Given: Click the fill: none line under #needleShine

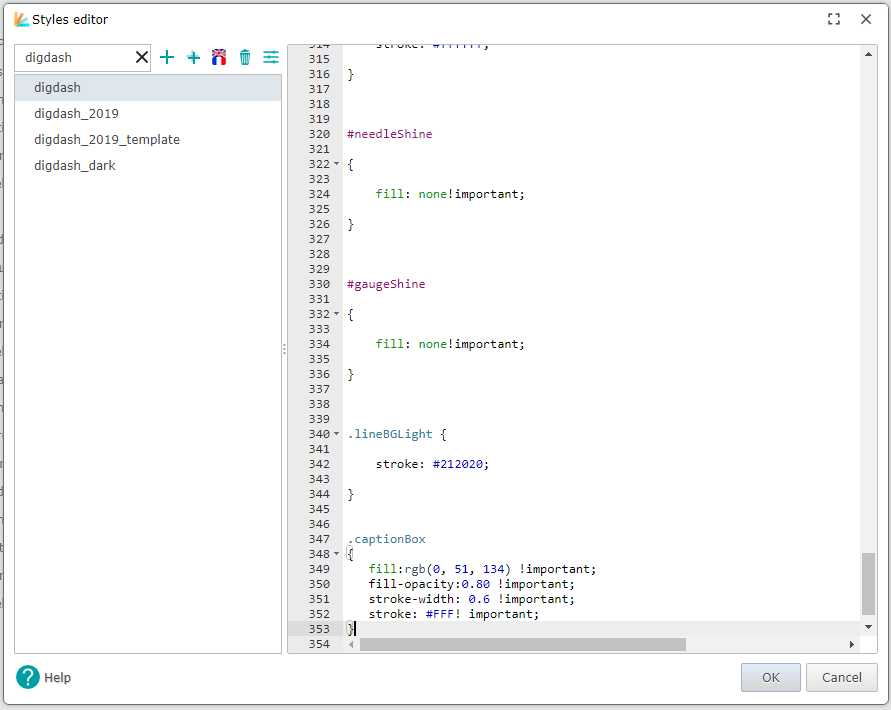Looking at the screenshot, I should click(x=450, y=194).
